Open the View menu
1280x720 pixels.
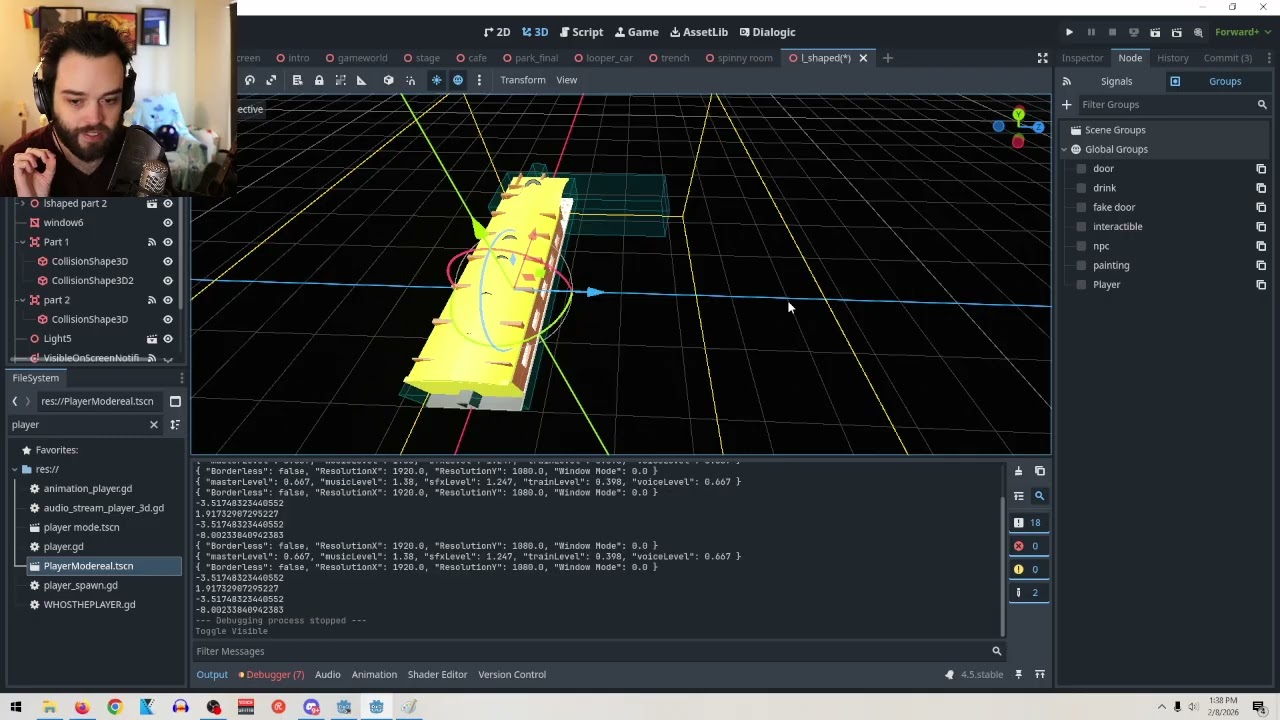(567, 80)
